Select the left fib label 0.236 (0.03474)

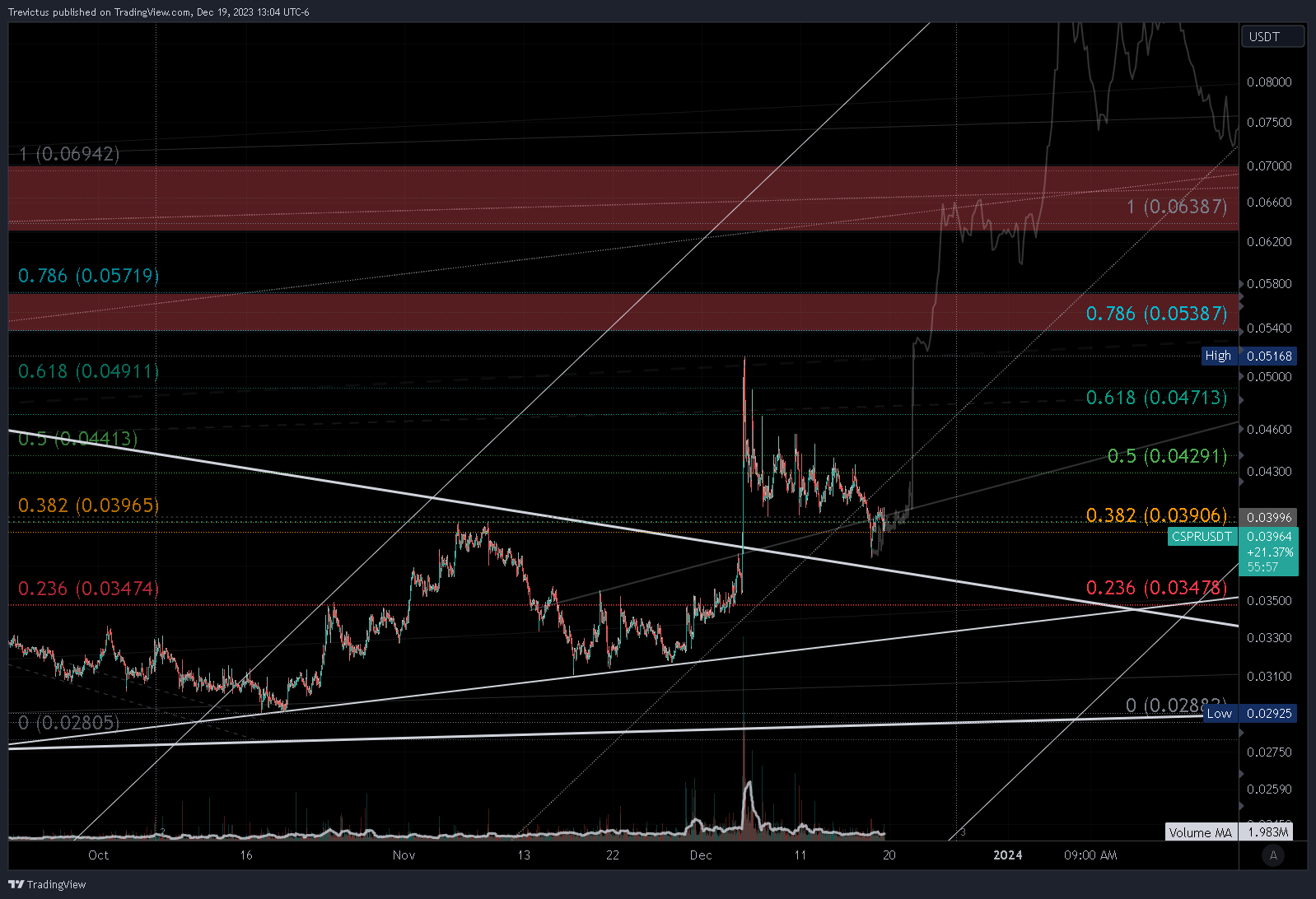(88, 589)
